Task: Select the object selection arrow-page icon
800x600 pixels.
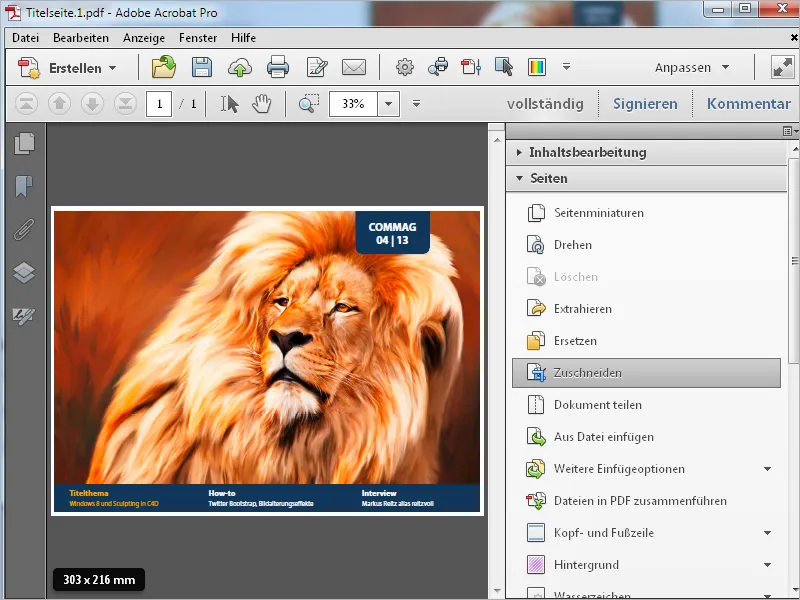Action: pyautogui.click(x=504, y=67)
